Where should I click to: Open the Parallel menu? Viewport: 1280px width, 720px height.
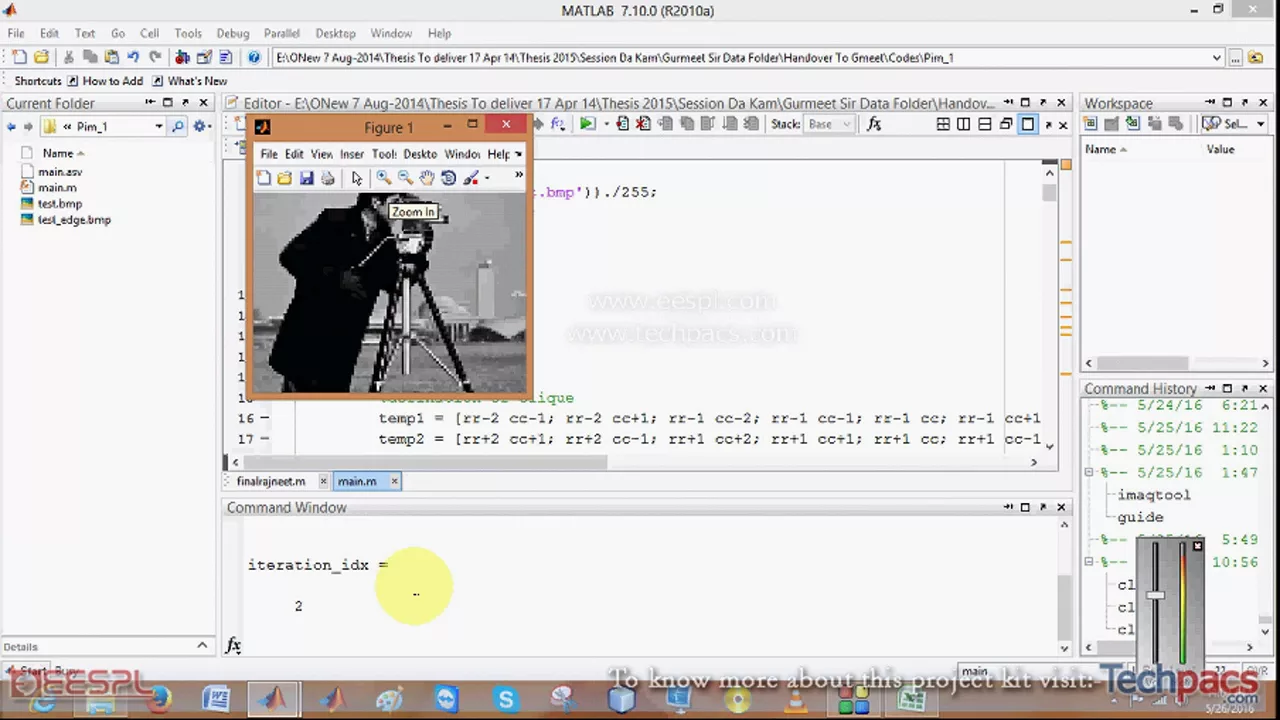pyautogui.click(x=282, y=33)
